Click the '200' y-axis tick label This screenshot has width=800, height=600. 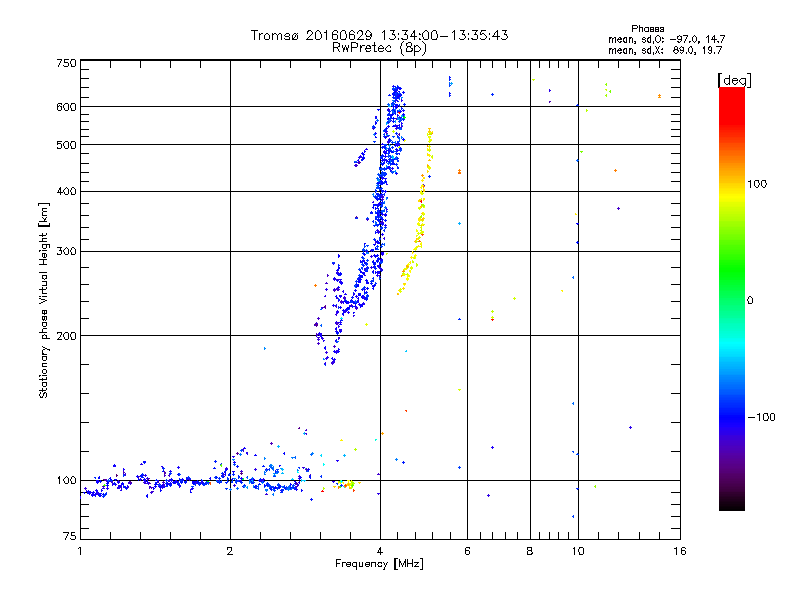click(x=66, y=336)
